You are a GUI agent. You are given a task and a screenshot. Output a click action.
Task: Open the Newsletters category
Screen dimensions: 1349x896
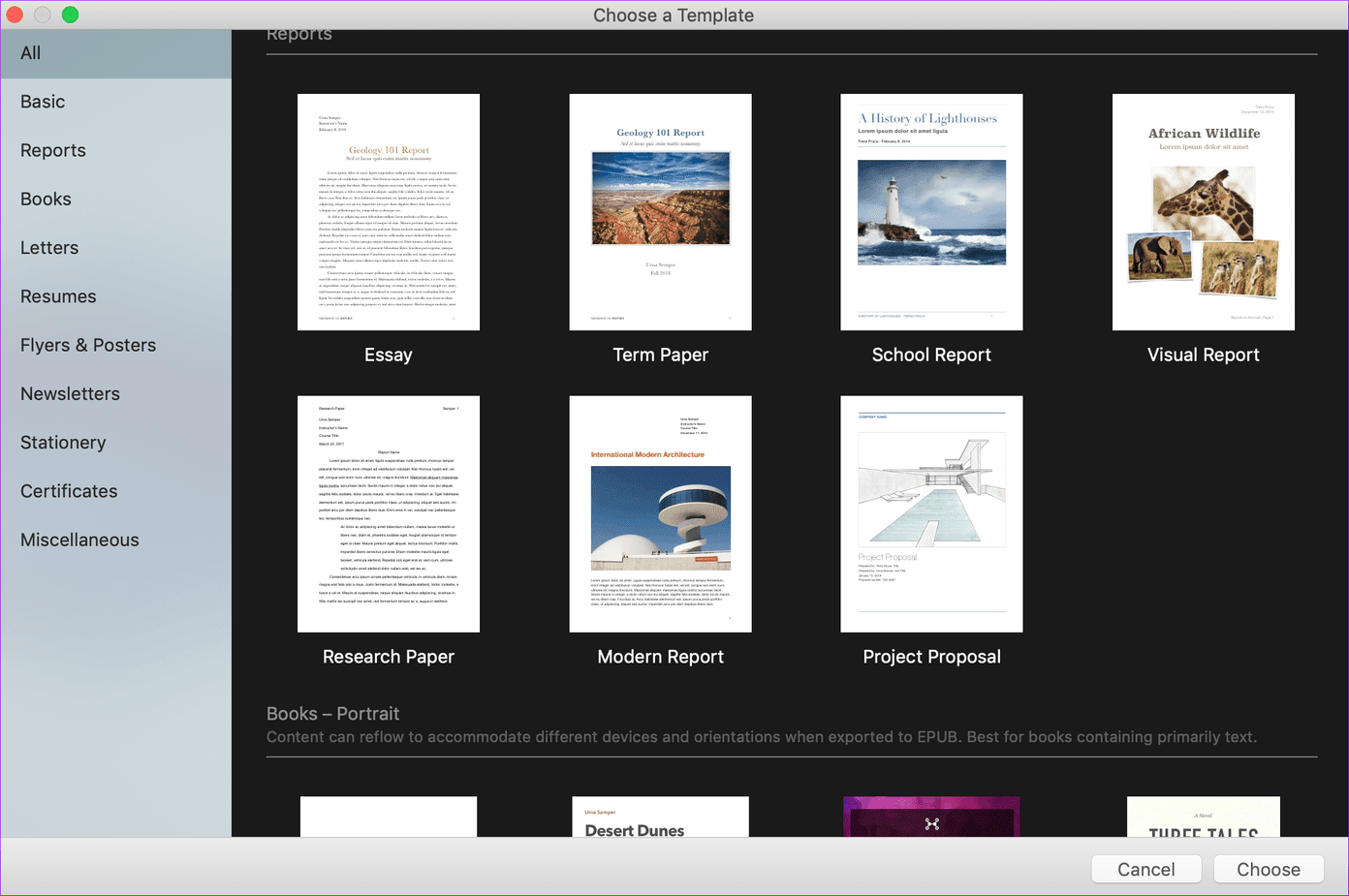tap(115, 393)
